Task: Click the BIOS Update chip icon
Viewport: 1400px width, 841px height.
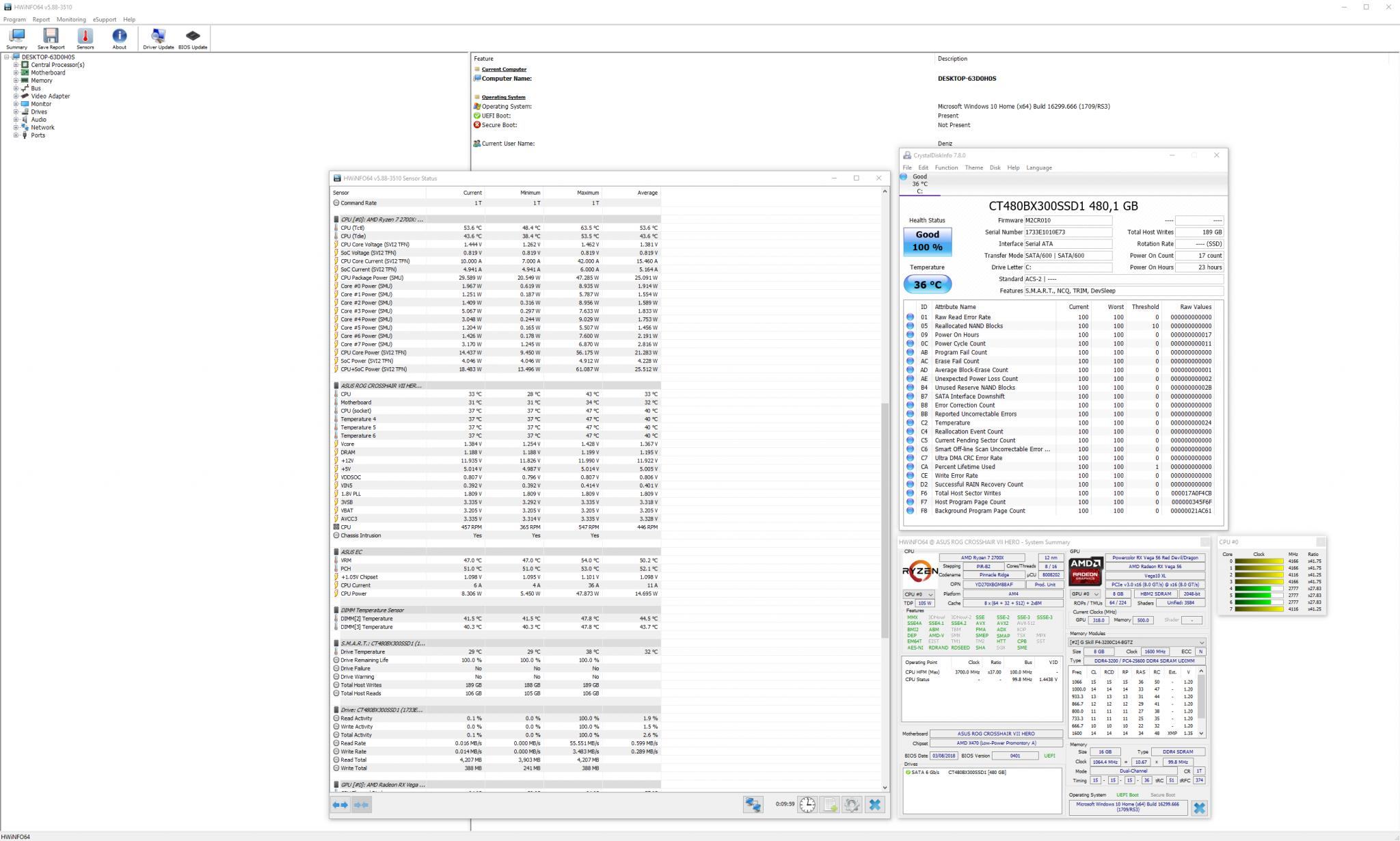Action: (193, 38)
